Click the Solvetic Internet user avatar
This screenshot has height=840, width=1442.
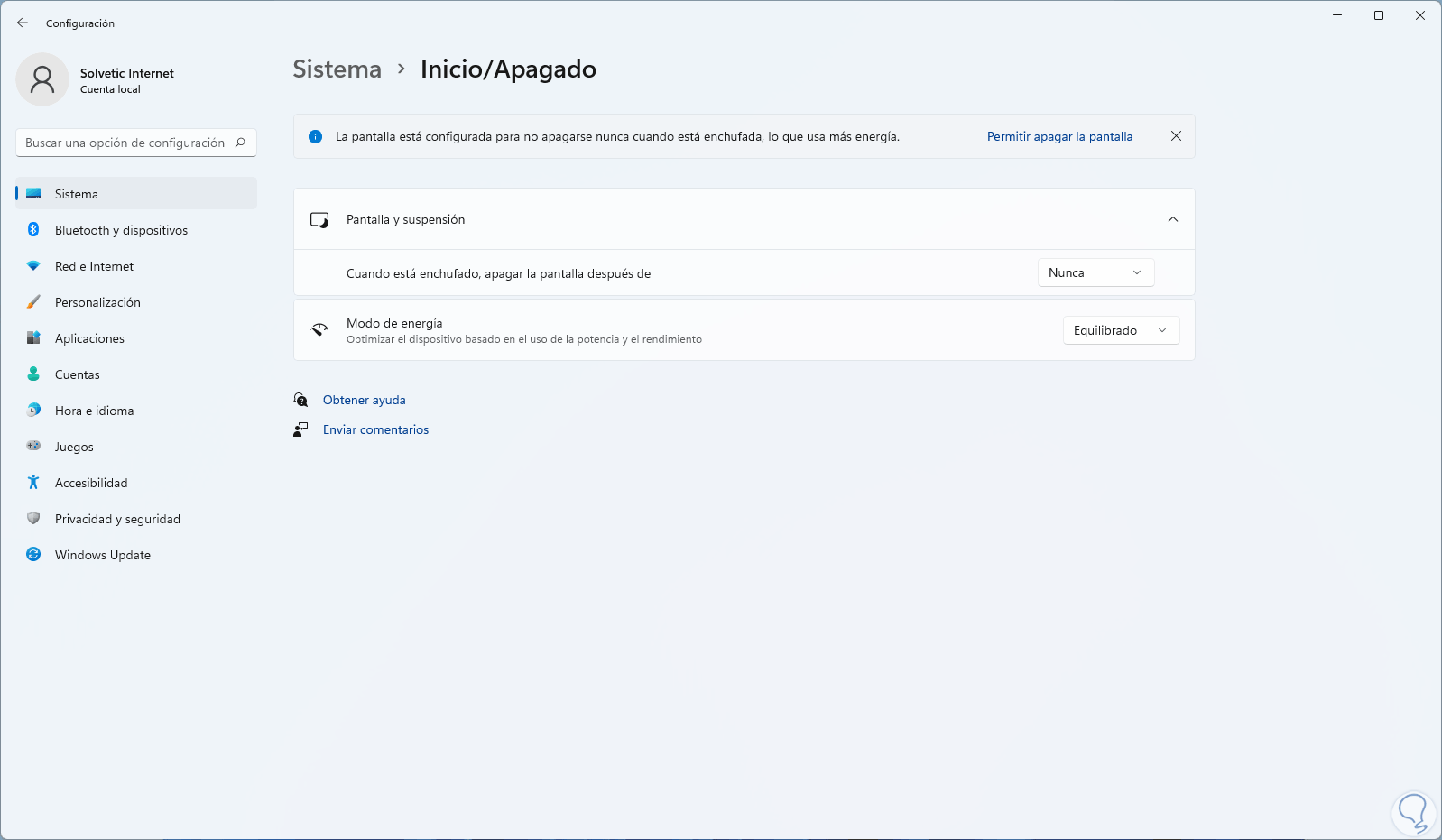pyautogui.click(x=42, y=79)
